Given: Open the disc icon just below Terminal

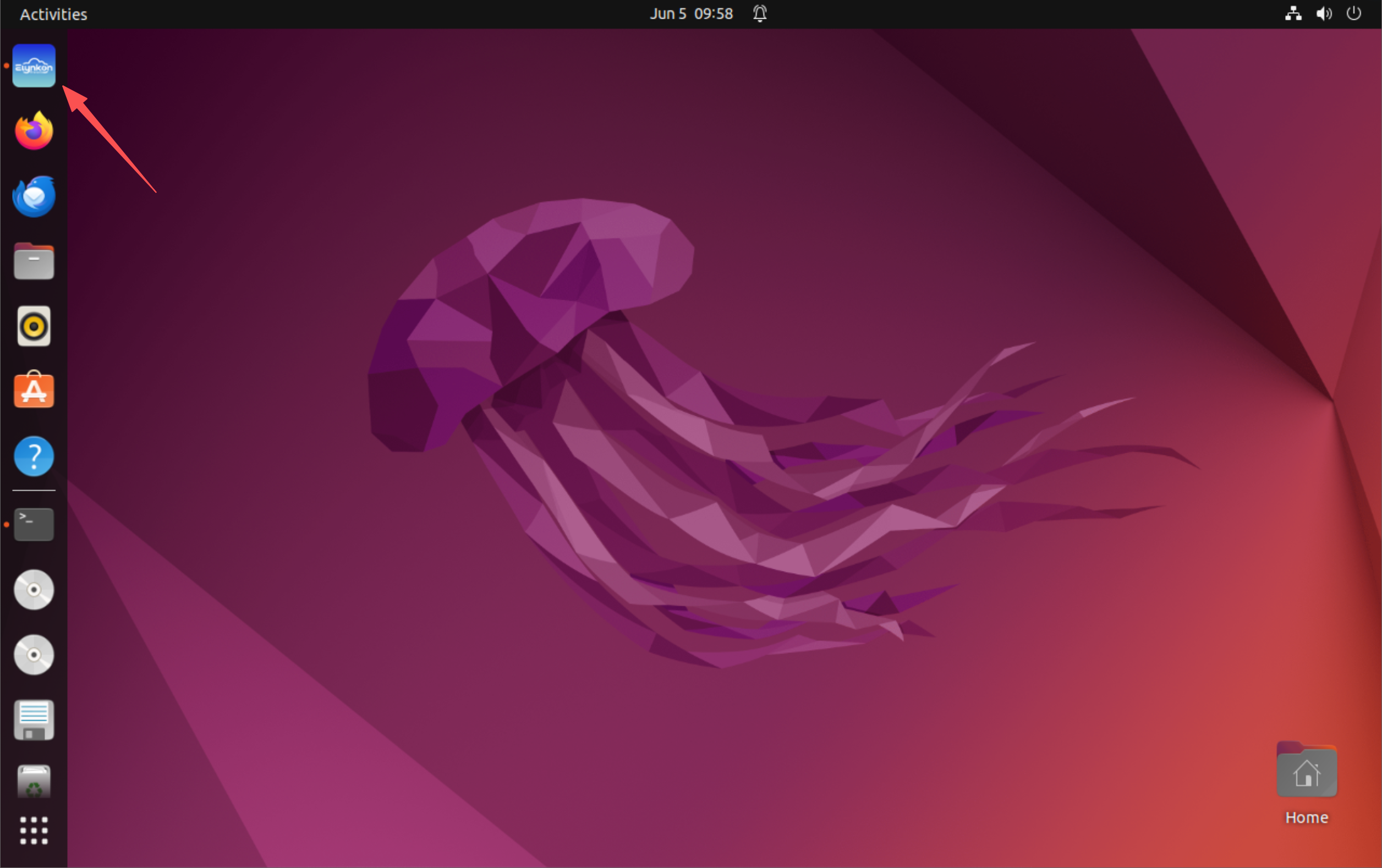Looking at the screenshot, I should [x=34, y=590].
